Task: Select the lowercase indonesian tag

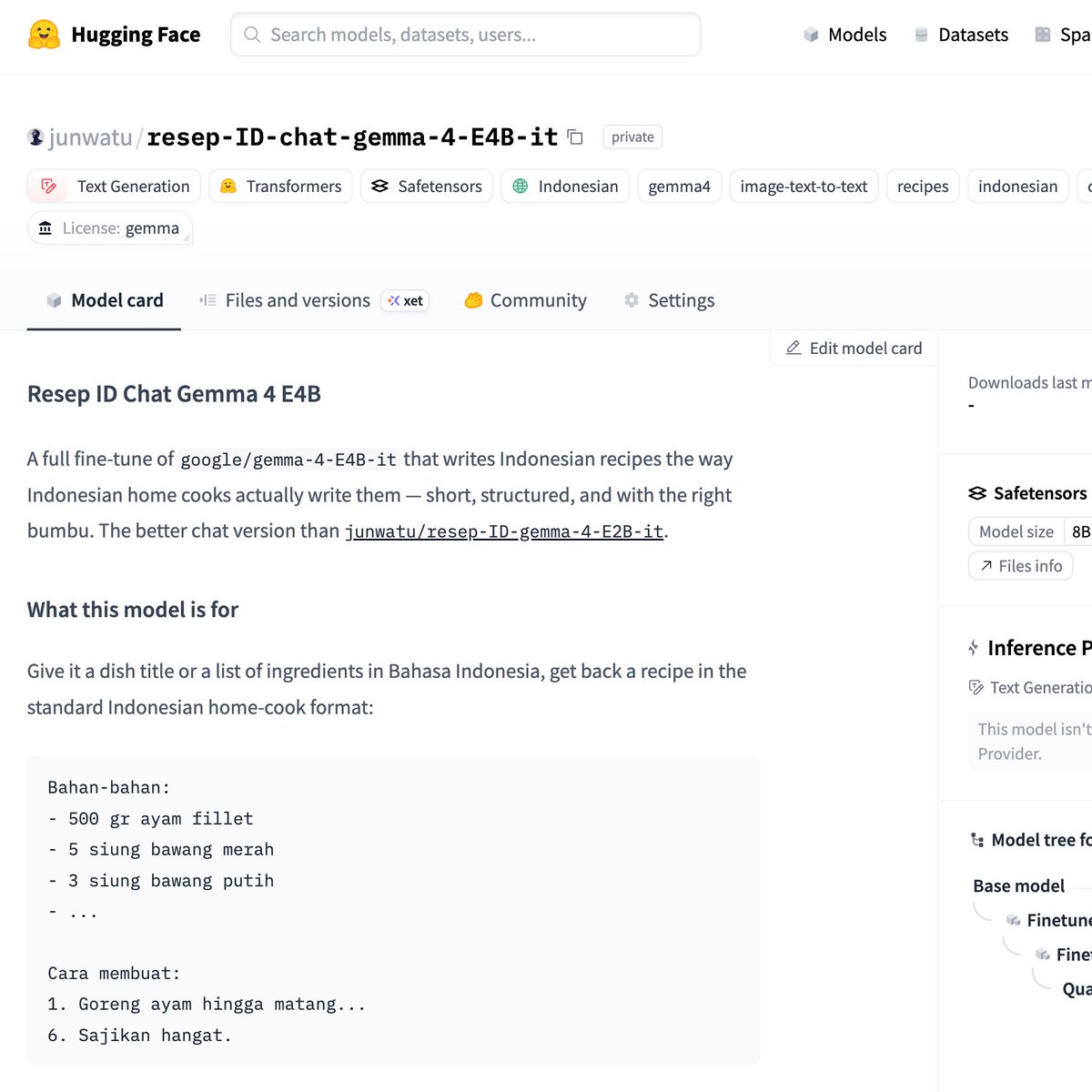Action: click(1017, 186)
